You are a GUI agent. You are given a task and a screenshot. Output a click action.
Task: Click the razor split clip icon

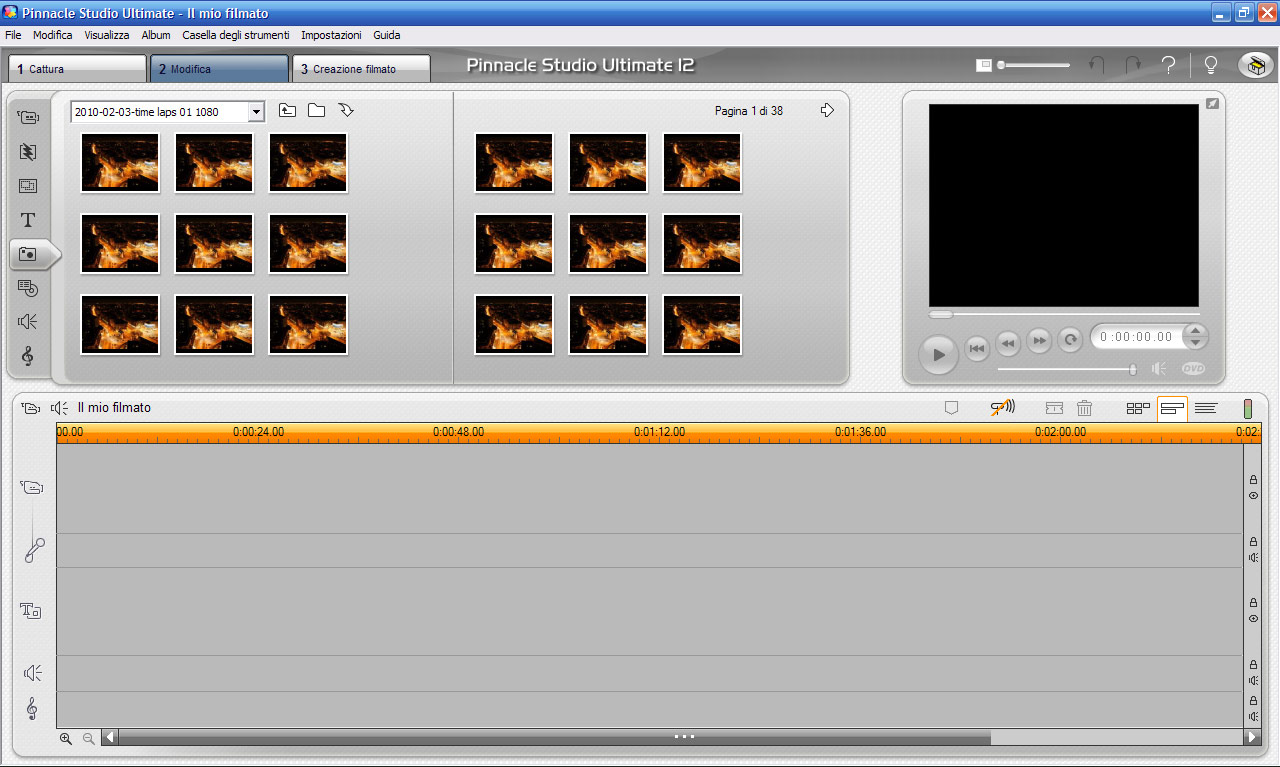coord(1054,408)
